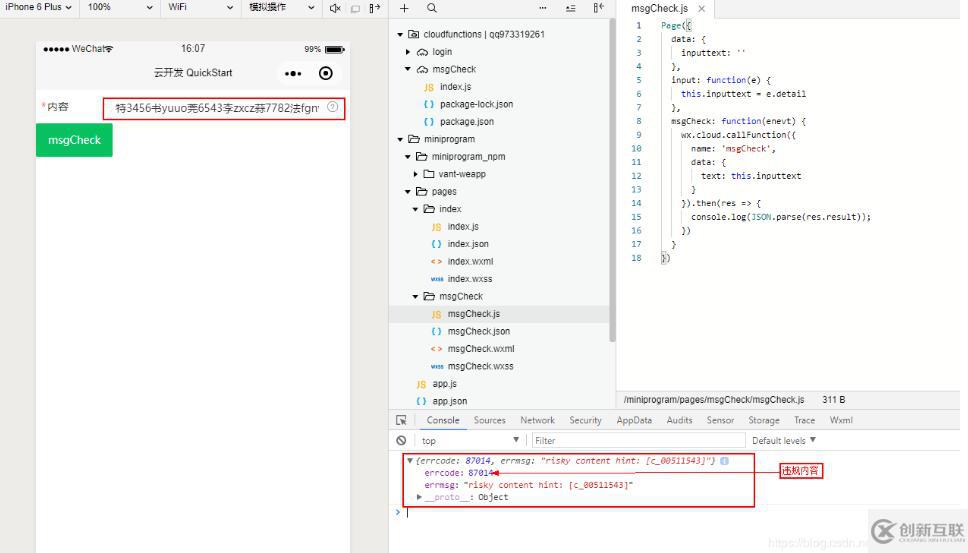Image resolution: width=968 pixels, height=553 pixels.
Task: Collapse the logged errcode object
Action: (x=410, y=460)
